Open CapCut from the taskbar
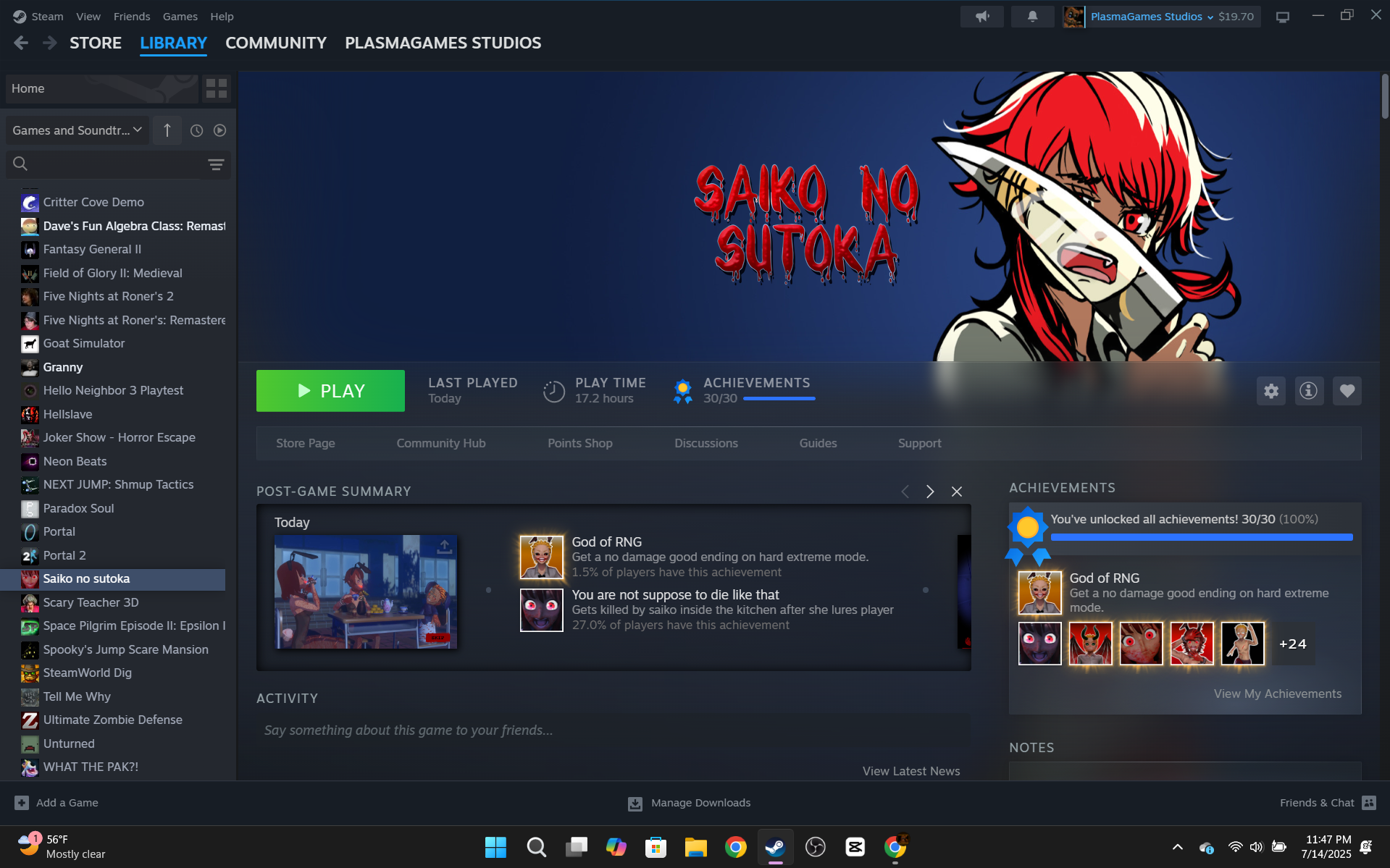 (855, 847)
